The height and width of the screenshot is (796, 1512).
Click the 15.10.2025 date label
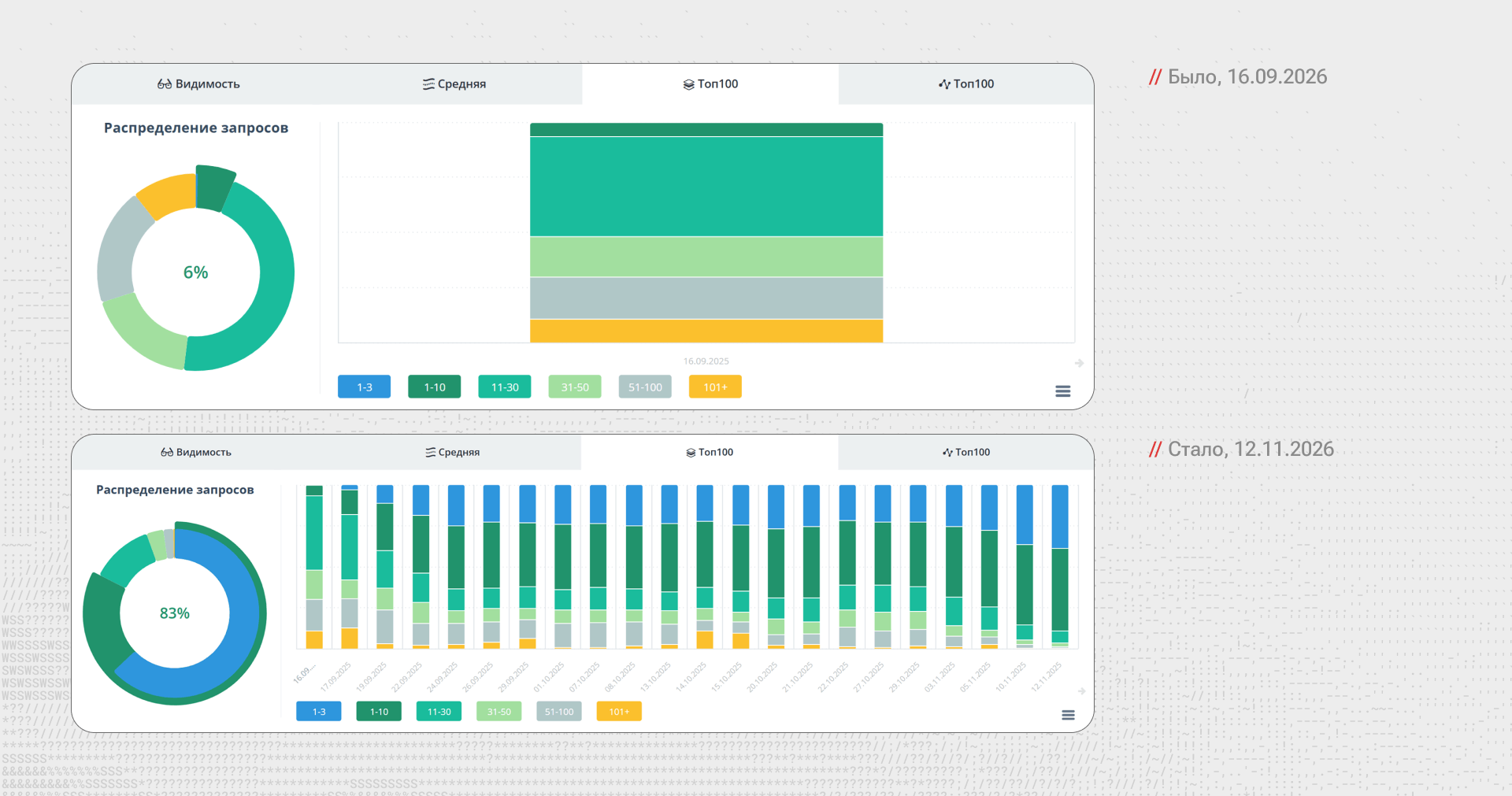(x=728, y=676)
